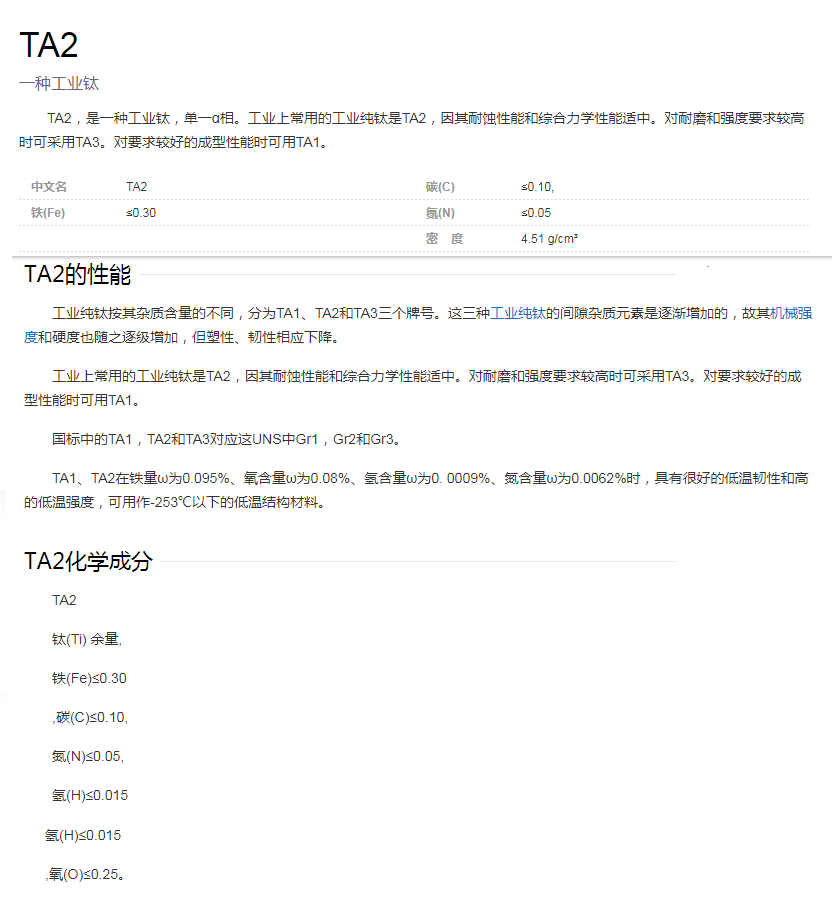Click the 密度 label in the info table
The height and width of the screenshot is (902, 832).
tap(444, 239)
